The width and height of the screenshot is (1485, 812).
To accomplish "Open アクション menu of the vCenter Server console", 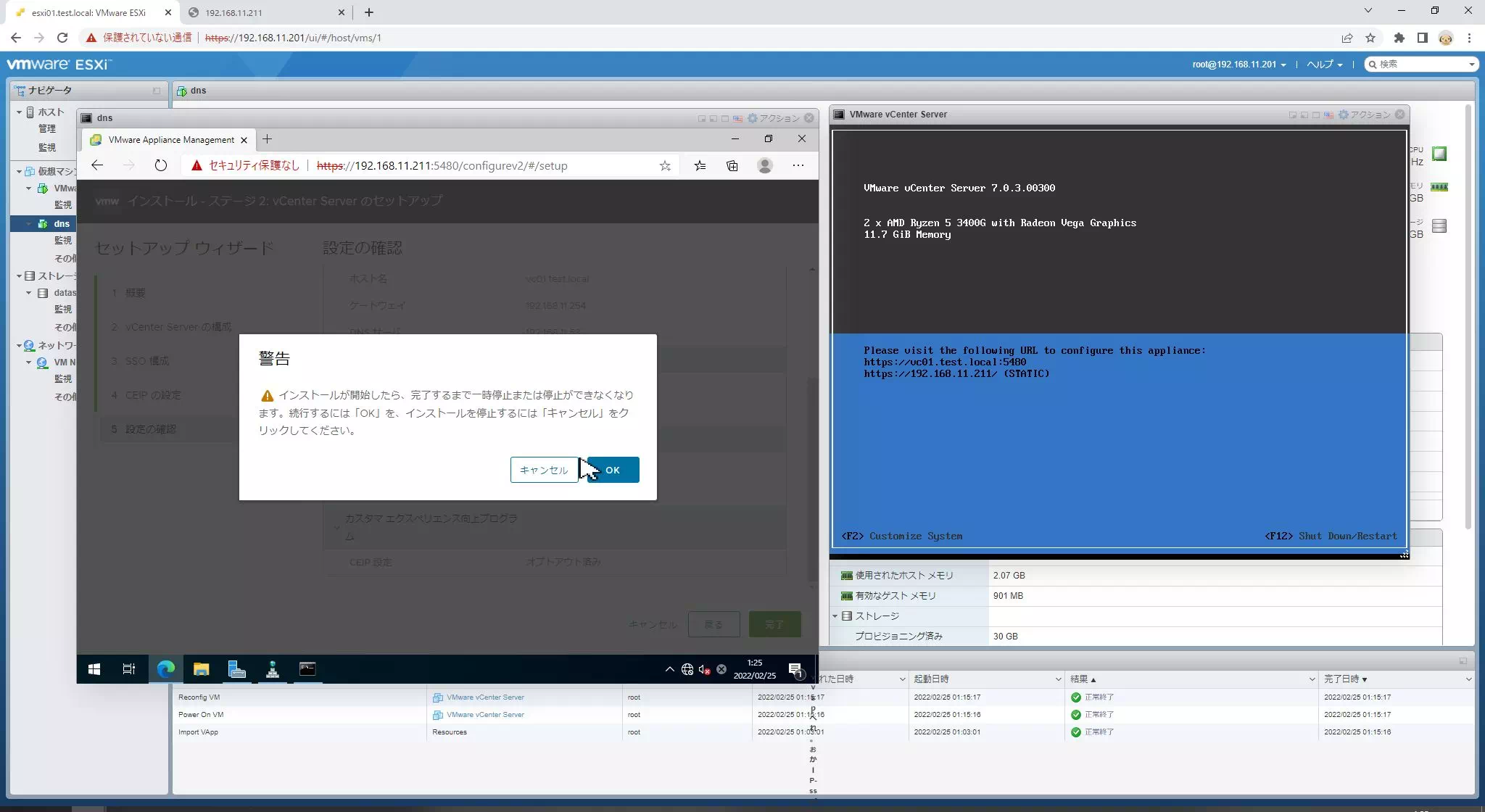I will 1365,115.
